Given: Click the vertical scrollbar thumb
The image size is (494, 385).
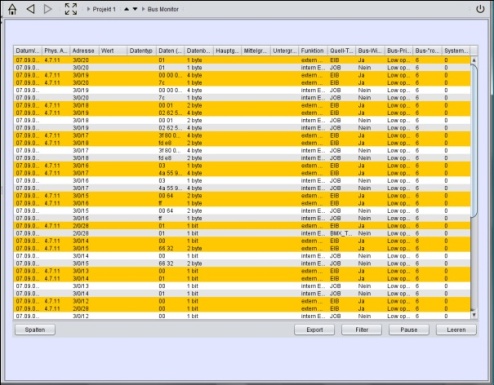Looking at the screenshot, I should (x=474, y=141).
